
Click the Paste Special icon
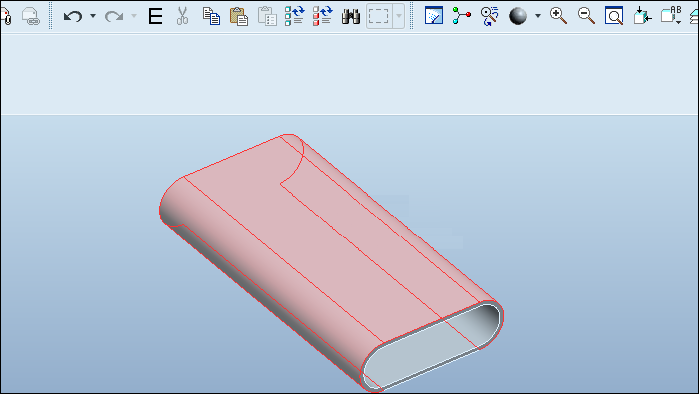pos(267,16)
